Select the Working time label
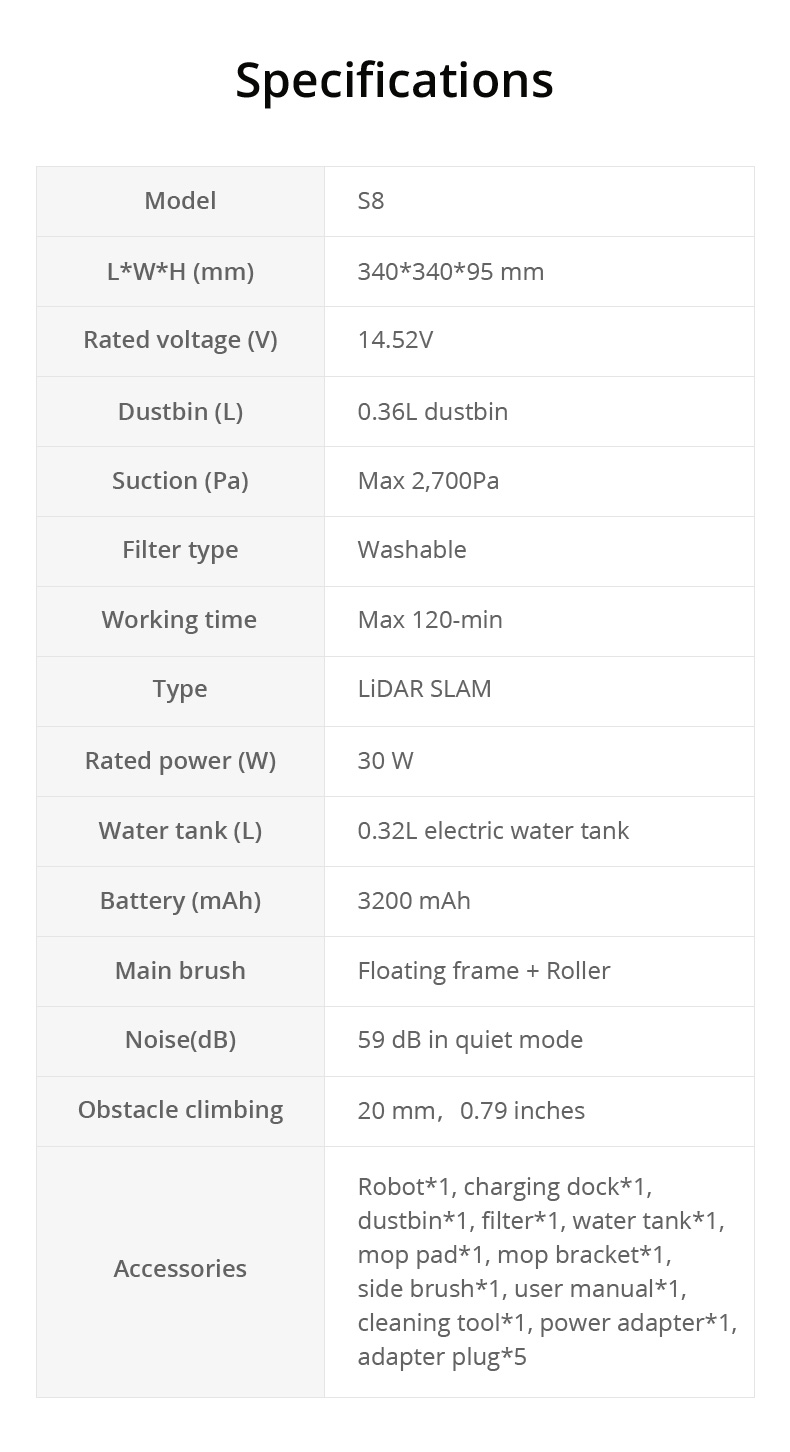 coord(179,620)
